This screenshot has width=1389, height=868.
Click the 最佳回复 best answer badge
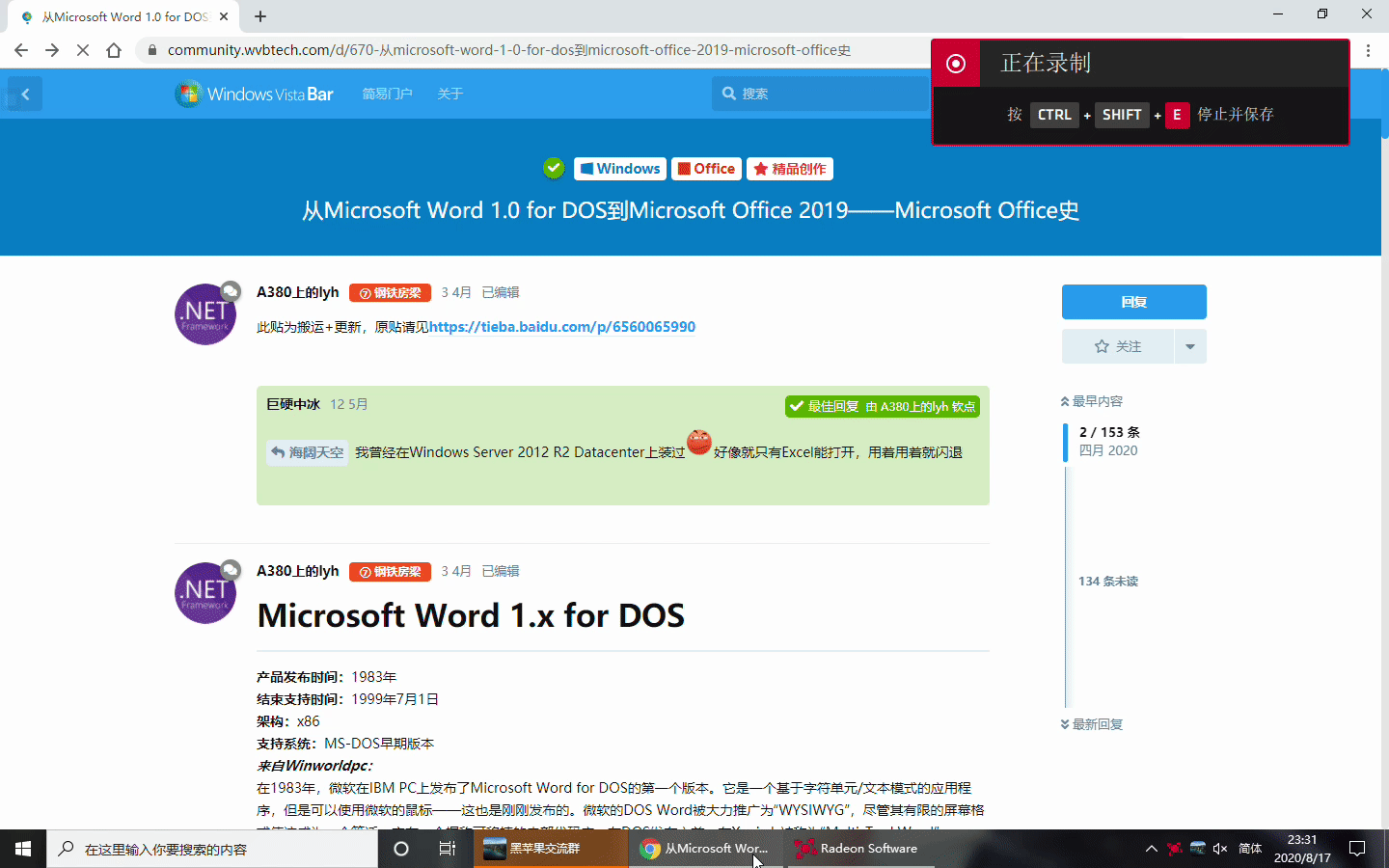coord(883,407)
